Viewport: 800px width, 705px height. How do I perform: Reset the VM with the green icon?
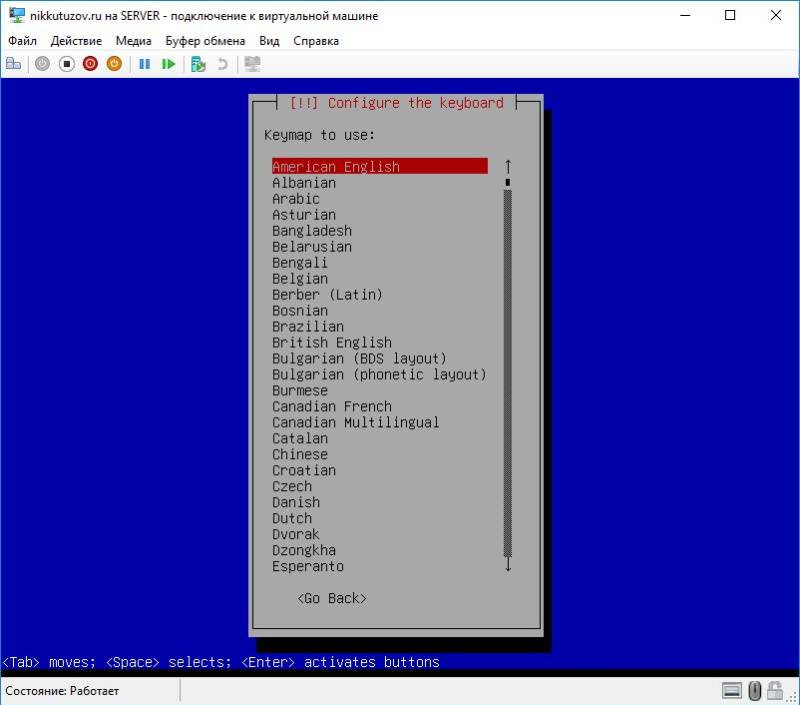[x=169, y=63]
